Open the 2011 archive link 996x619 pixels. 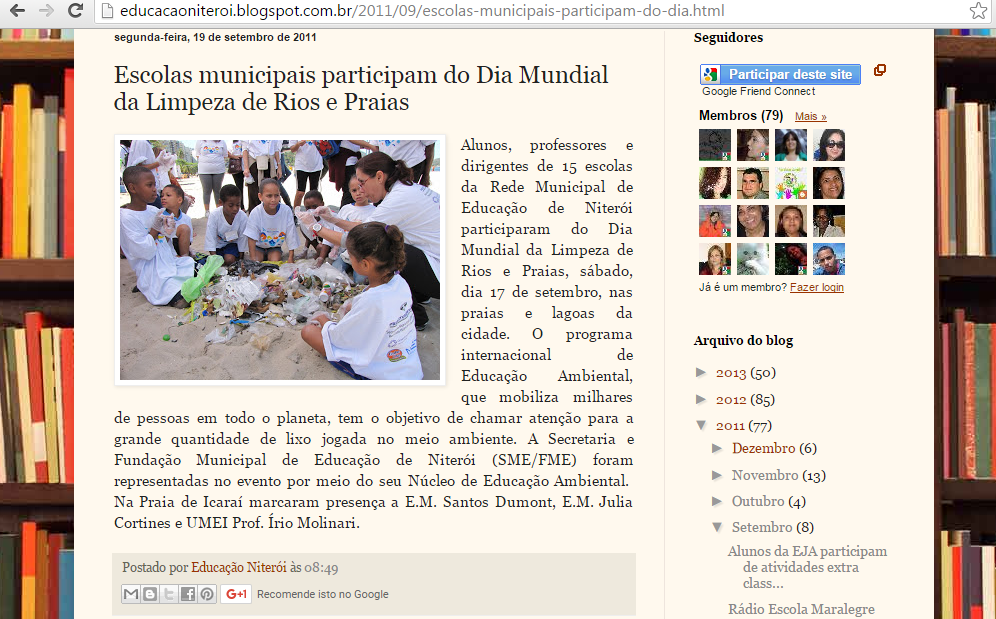pos(729,426)
